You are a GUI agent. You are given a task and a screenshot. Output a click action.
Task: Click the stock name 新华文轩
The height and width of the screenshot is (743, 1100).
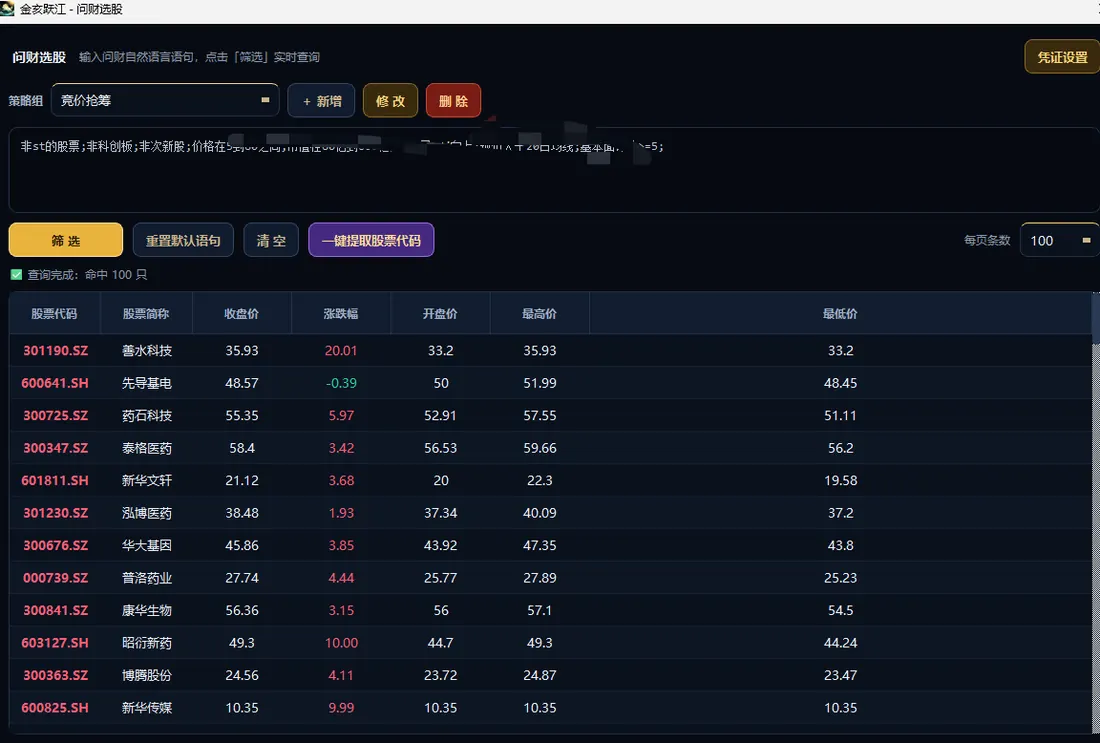click(x=147, y=481)
